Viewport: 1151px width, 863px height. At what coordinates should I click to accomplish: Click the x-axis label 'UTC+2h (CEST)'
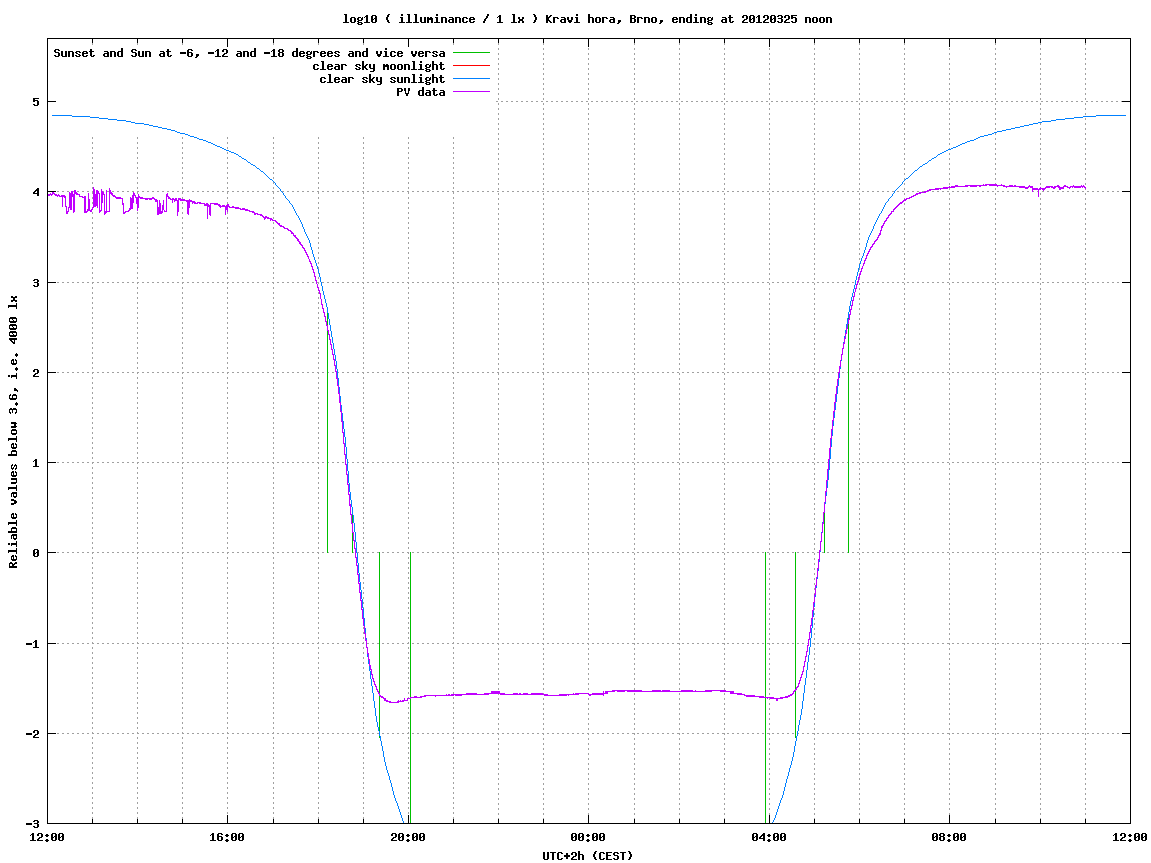[587, 856]
